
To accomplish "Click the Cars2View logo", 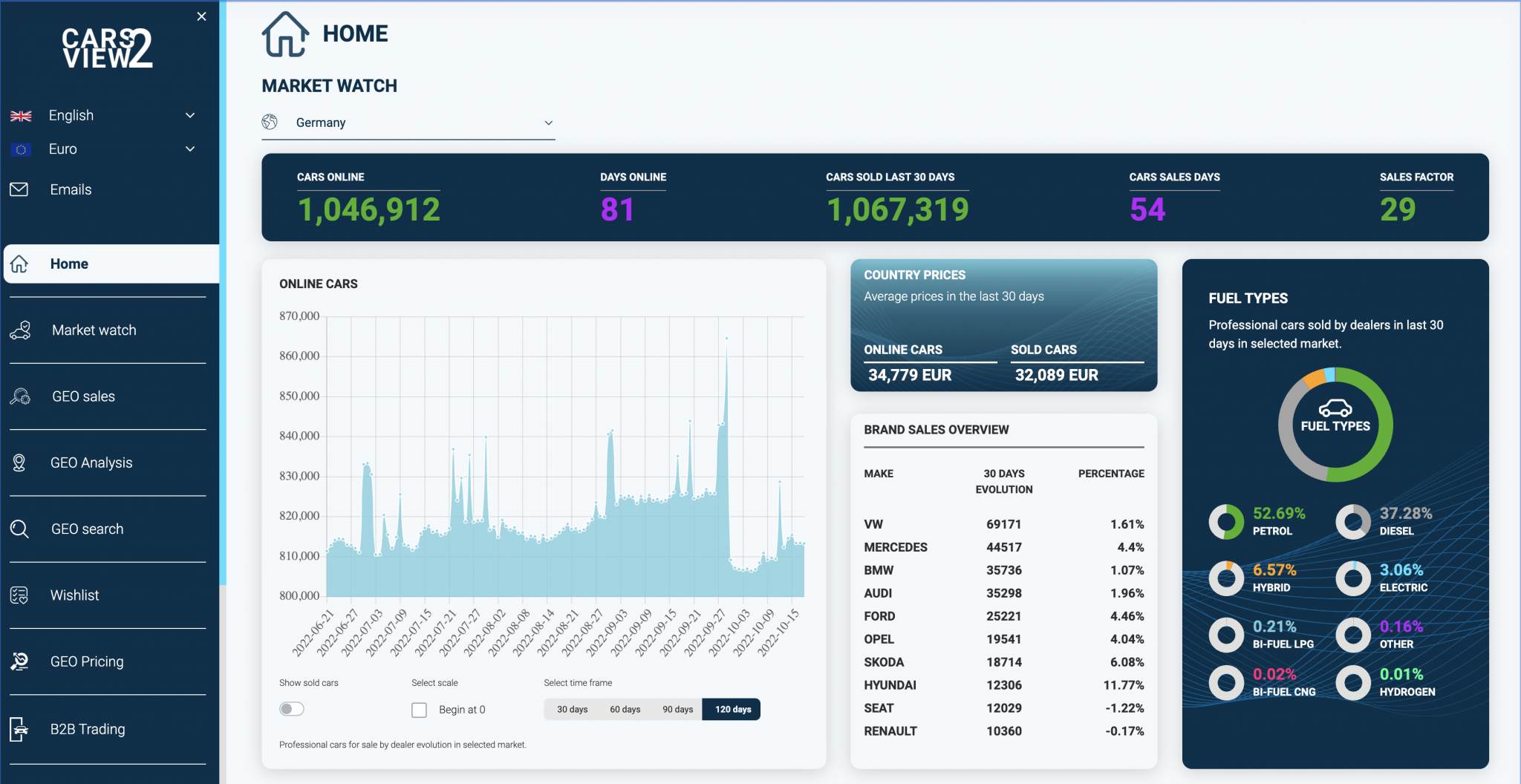I will click(107, 48).
